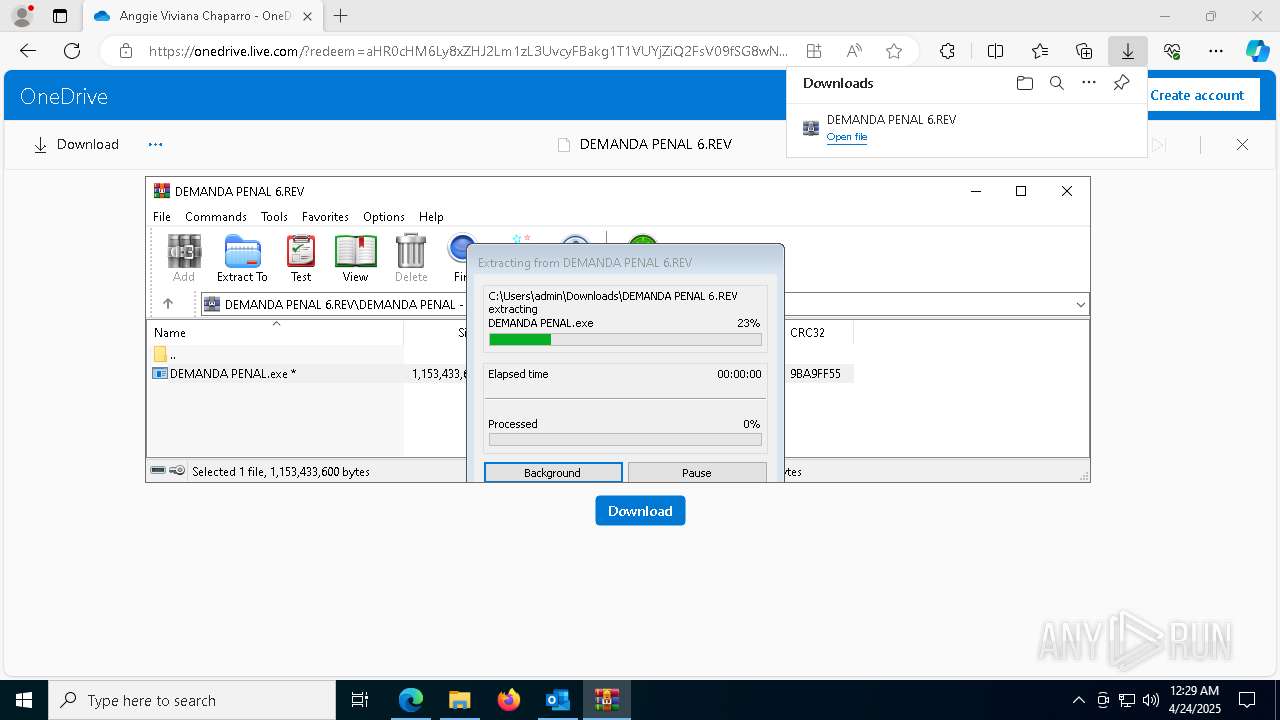Screen dimensions: 1280x720
Task: Click the Processed total progress bar
Action: [x=625, y=439]
